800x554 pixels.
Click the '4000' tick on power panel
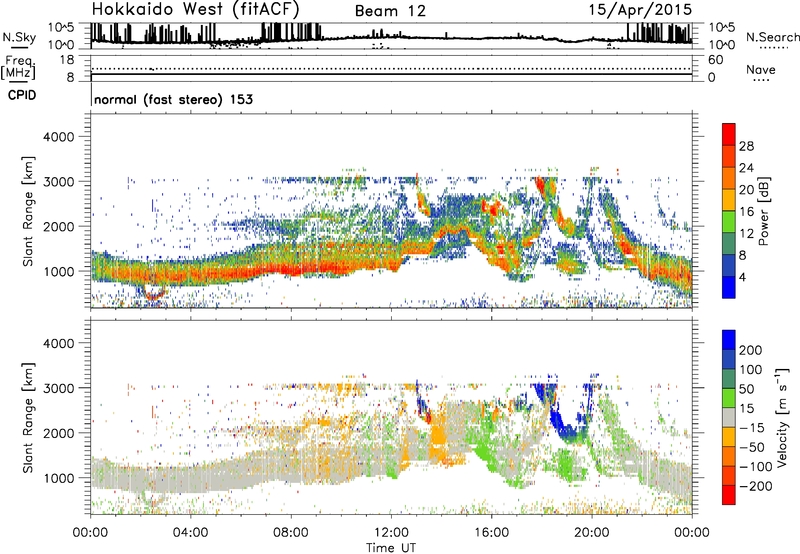[x=58, y=137]
